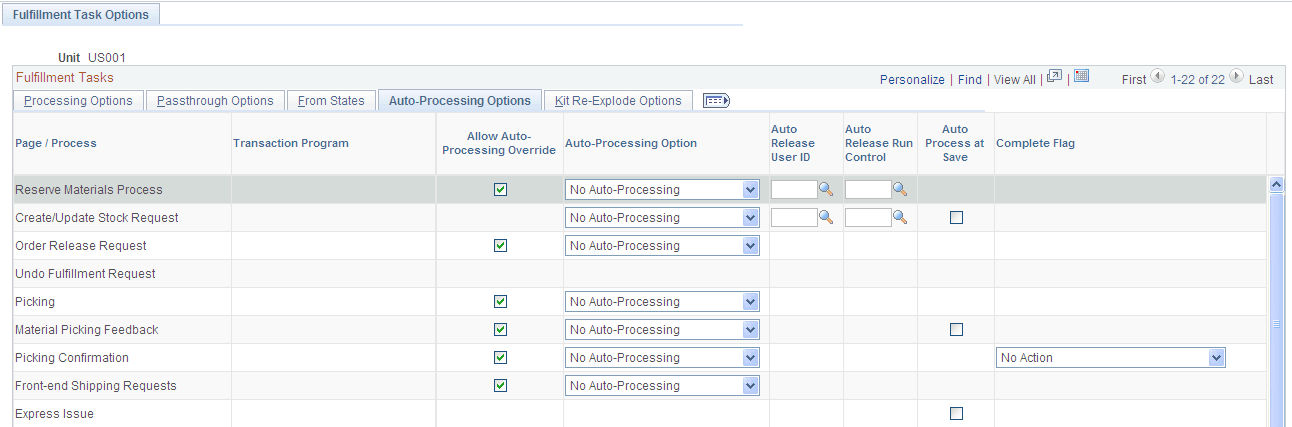Toggle Allow Auto-Processing Override for Picking row
This screenshot has width=1292, height=427.
(x=501, y=301)
